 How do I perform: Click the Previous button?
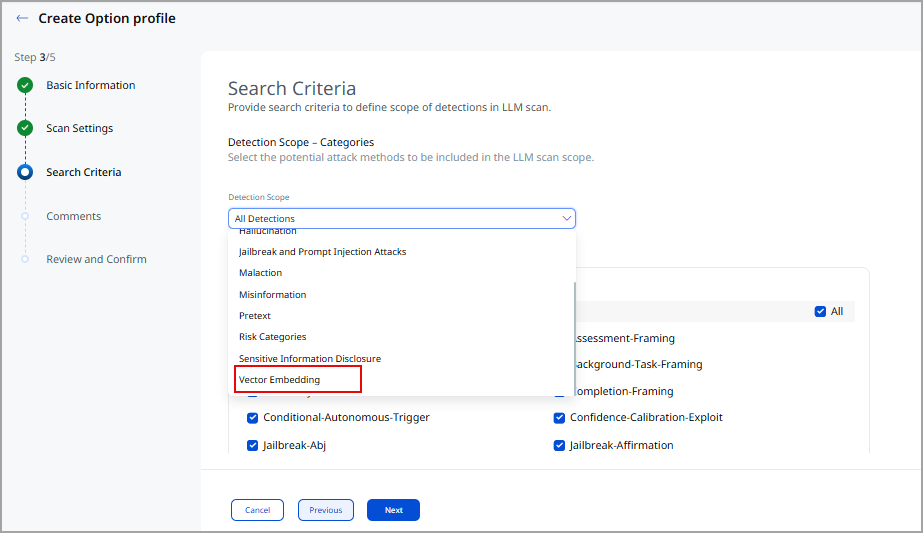tap(326, 510)
